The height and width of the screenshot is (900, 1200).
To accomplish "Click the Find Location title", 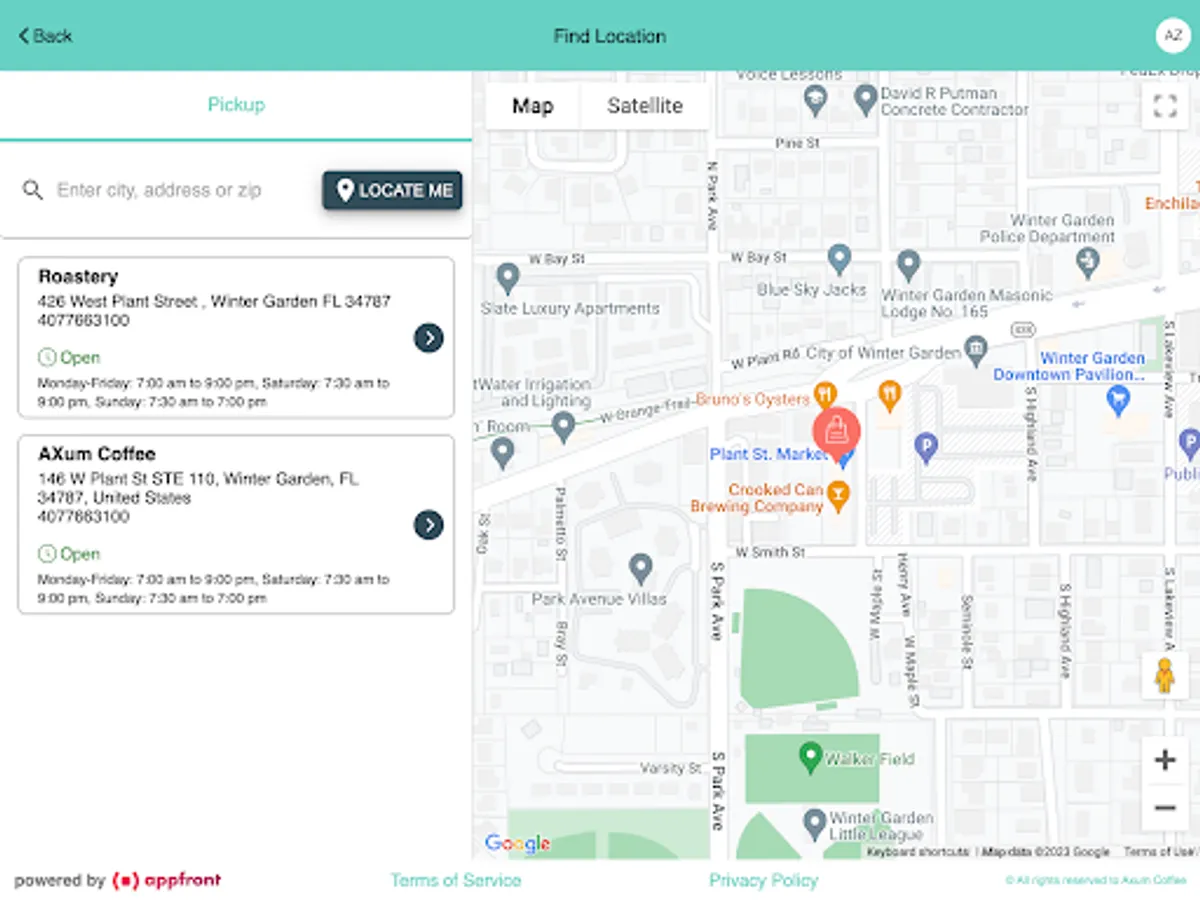I will coord(610,36).
